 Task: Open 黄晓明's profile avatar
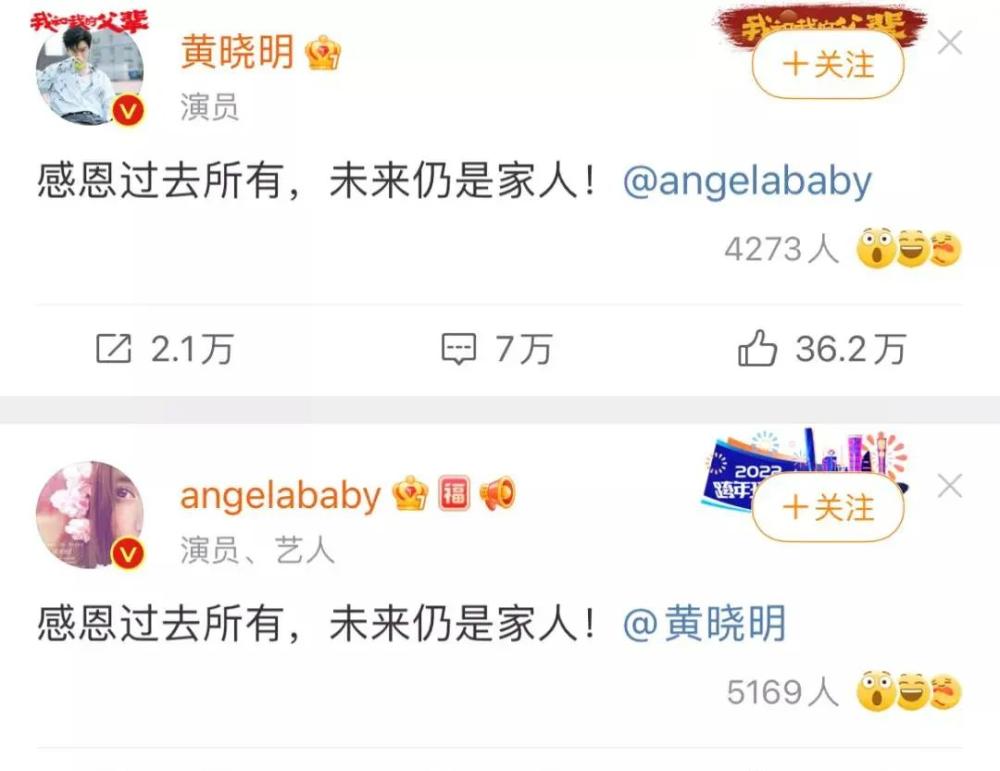(x=90, y=72)
